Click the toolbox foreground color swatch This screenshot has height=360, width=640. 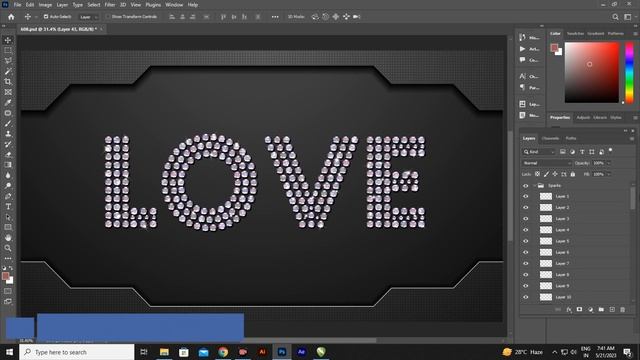tap(5, 276)
